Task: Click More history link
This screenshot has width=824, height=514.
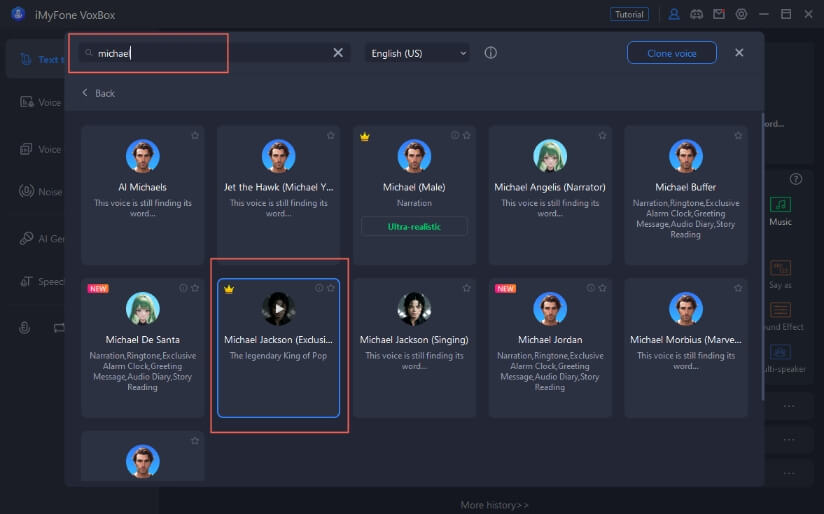Action: 495,505
